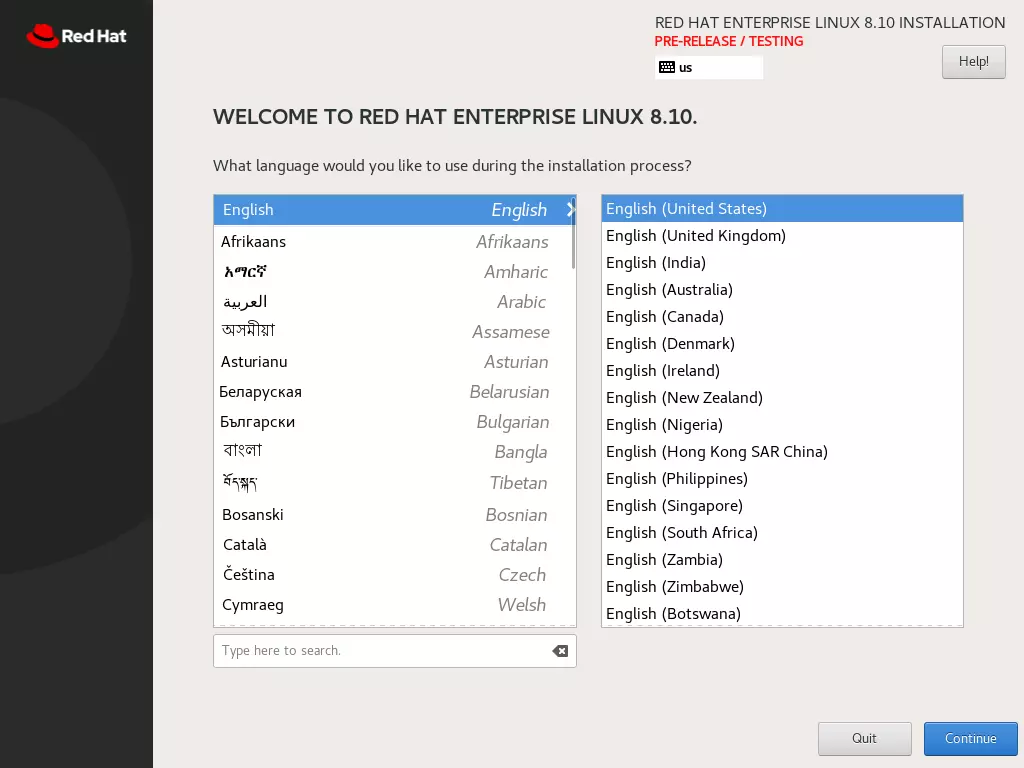Choose Беларуская from the language list
1024x768 pixels.
(261, 391)
